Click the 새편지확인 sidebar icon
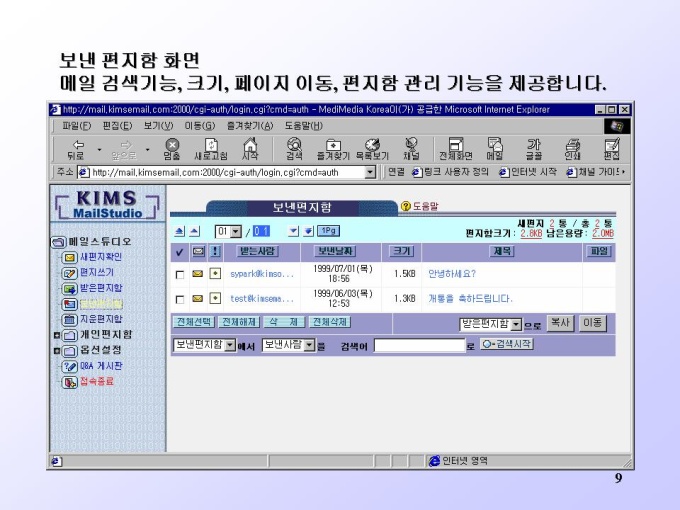Screen dimensions: 680x510 click(x=69, y=258)
